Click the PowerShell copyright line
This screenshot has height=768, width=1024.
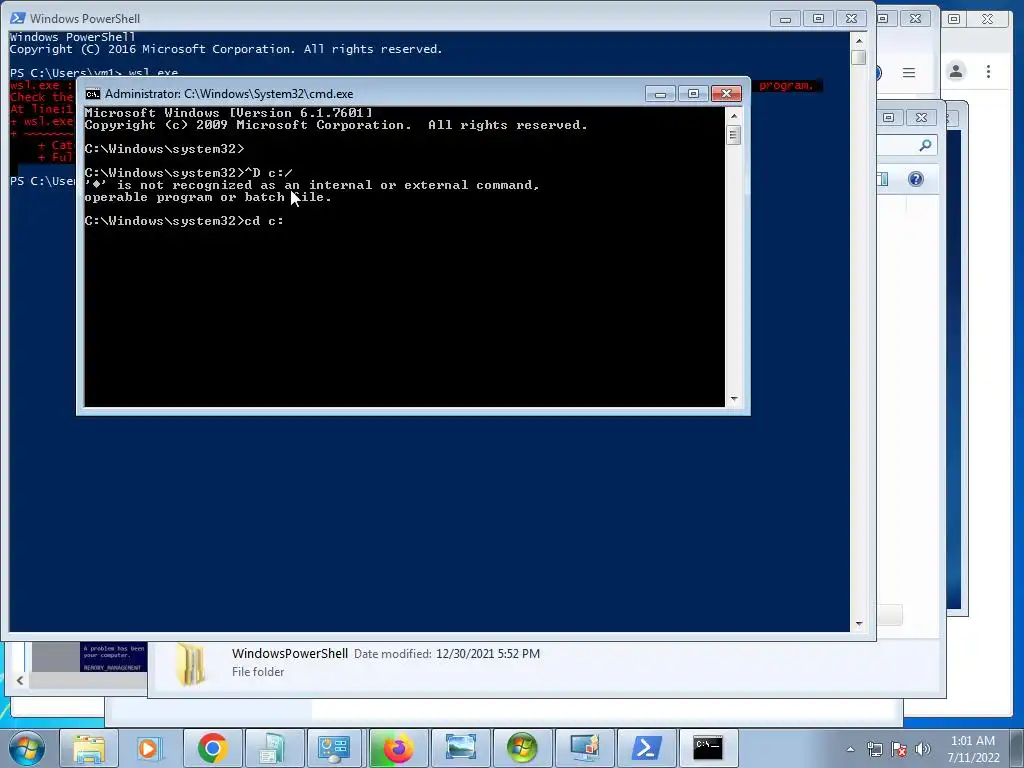(x=226, y=50)
